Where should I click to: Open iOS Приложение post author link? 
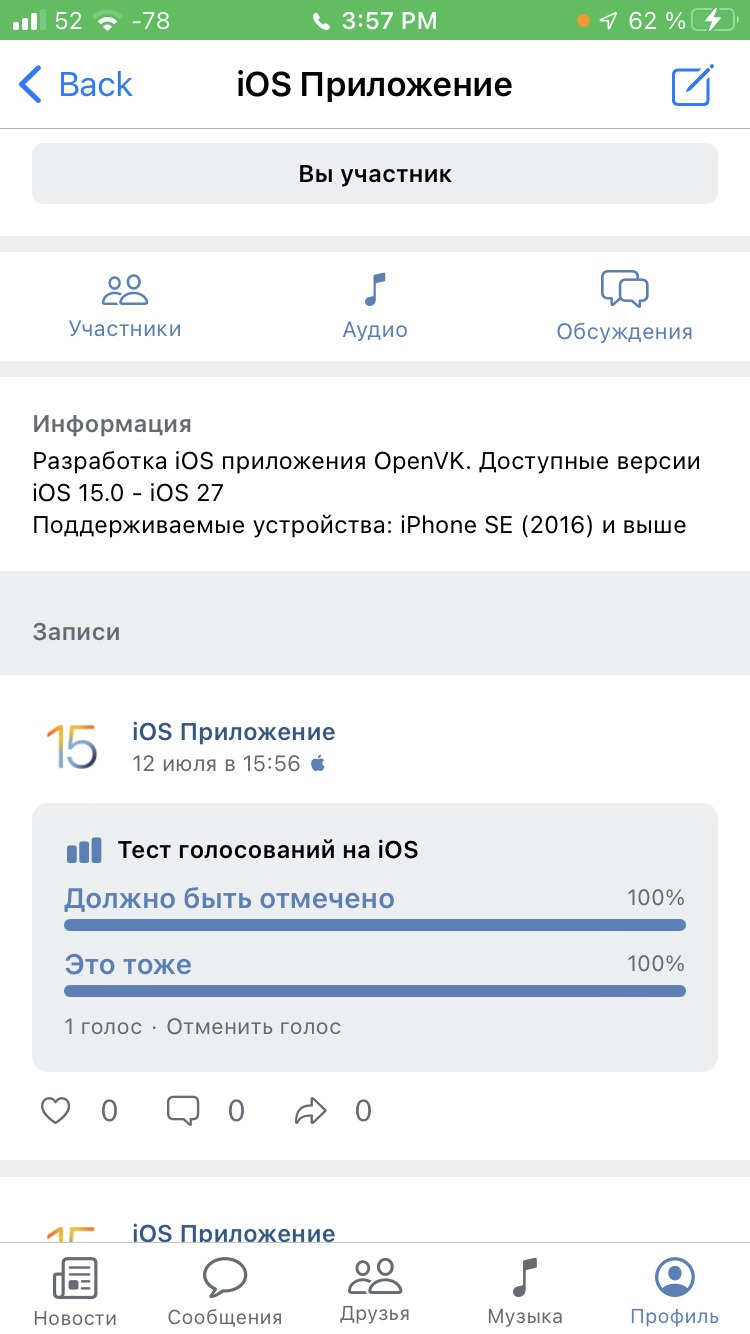pos(234,732)
